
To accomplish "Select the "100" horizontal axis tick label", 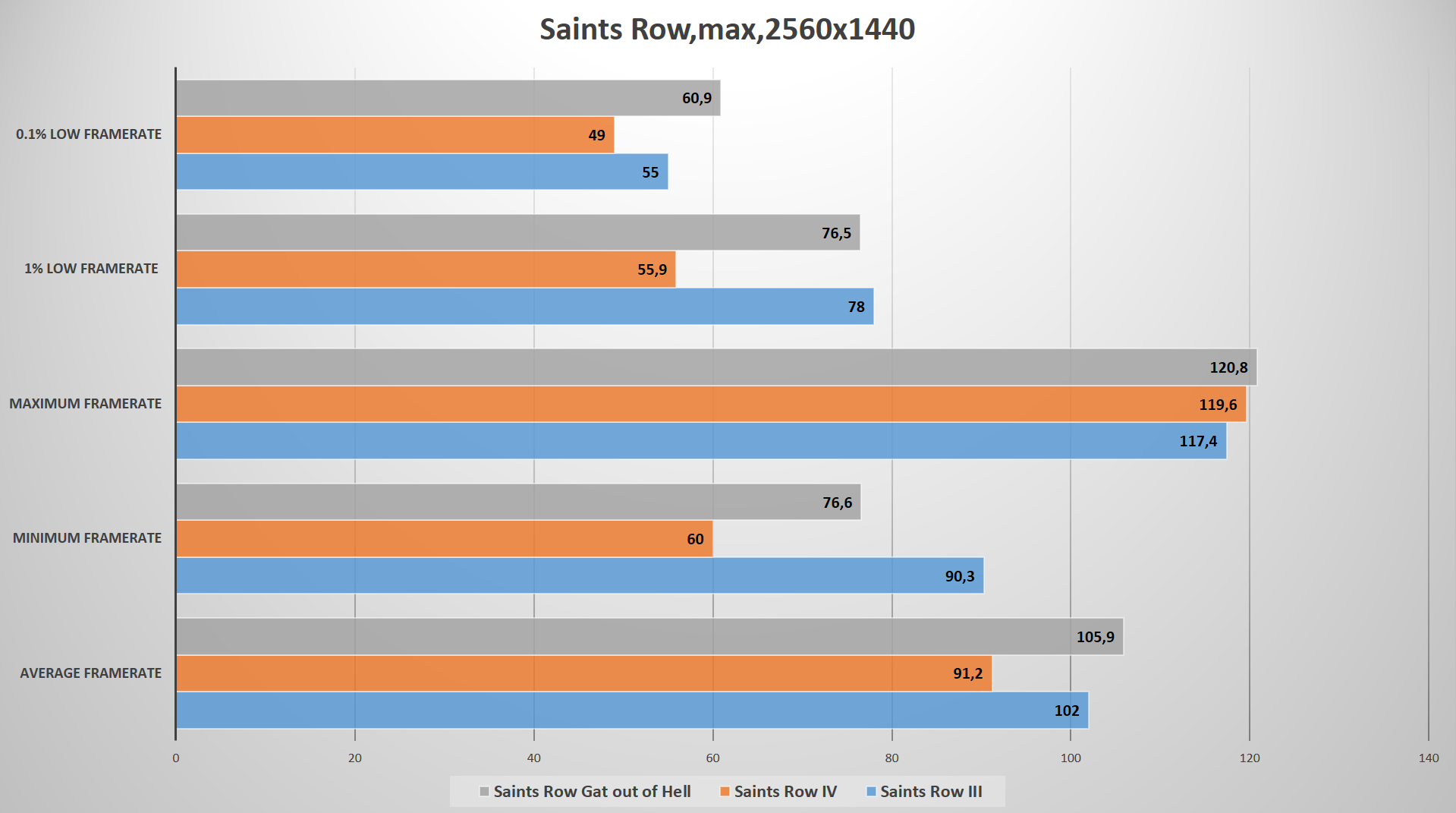I will pos(1071,758).
